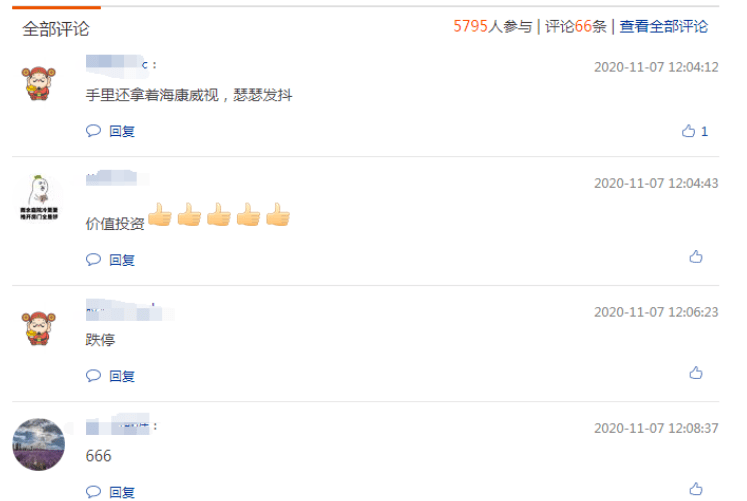The height and width of the screenshot is (501, 747).
Task: Like the 价值投资 comment
Action: tap(696, 257)
